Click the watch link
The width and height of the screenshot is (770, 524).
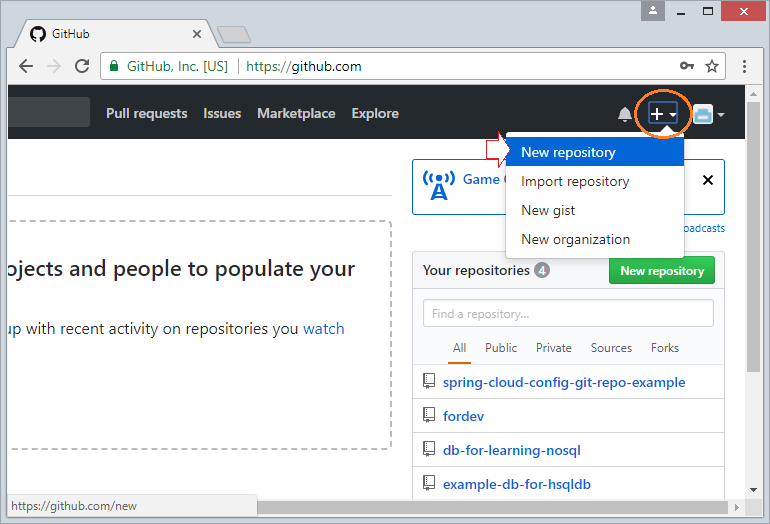coord(324,329)
